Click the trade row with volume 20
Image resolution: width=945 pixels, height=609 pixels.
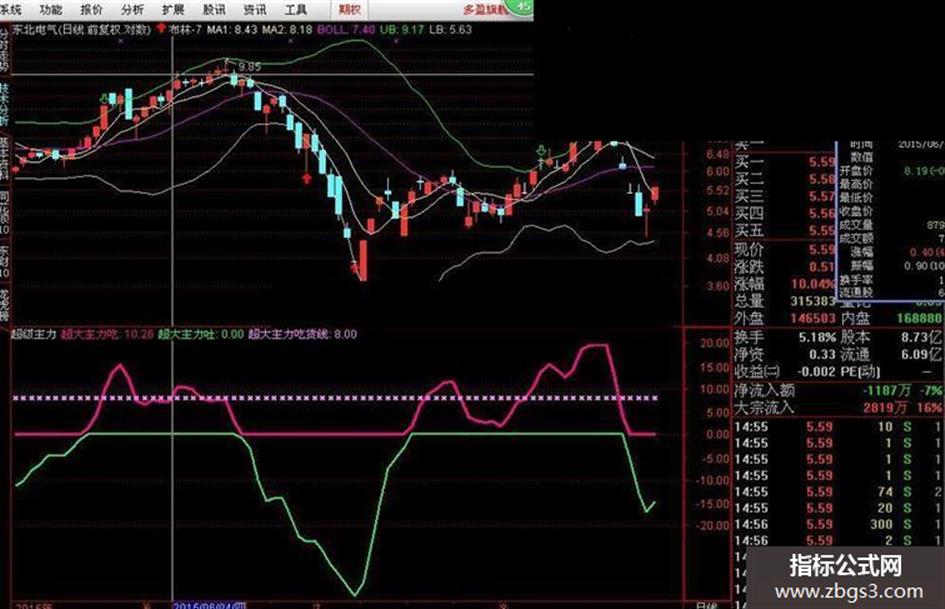tap(838, 508)
